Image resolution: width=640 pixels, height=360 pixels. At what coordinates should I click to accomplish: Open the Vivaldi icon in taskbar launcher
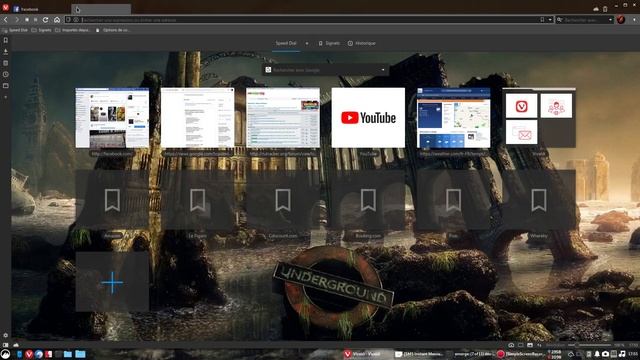29,354
